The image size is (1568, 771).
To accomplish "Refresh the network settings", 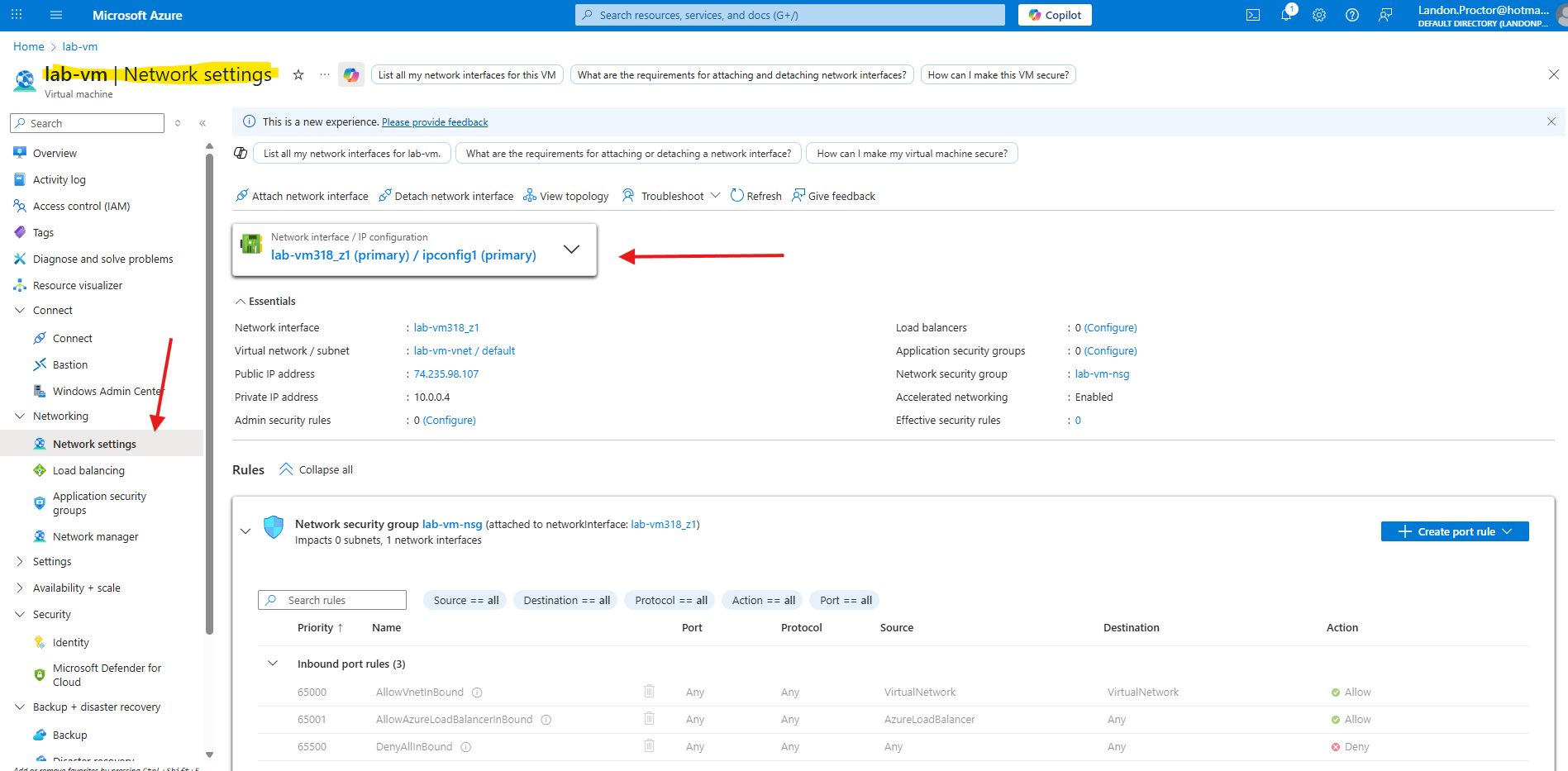I will 755,196.
